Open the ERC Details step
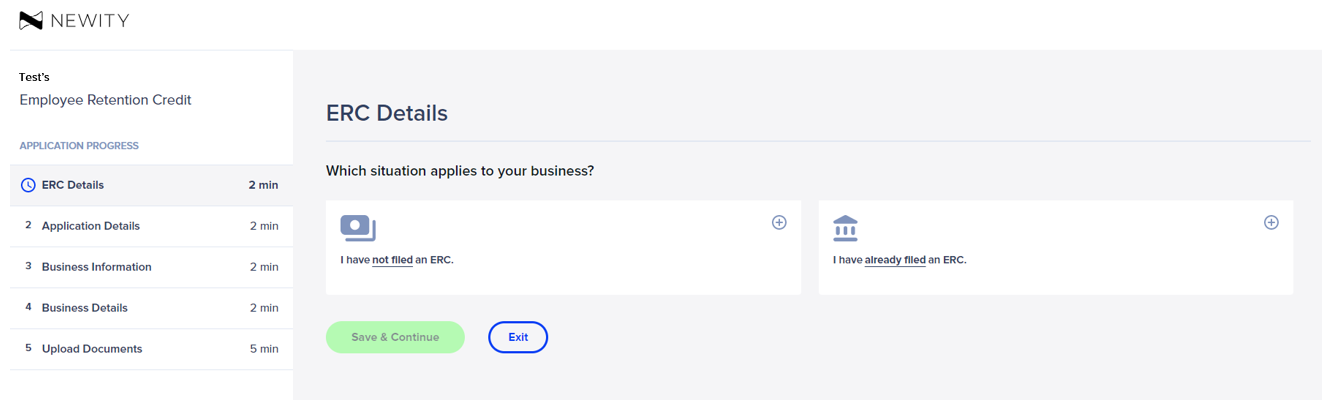This screenshot has width=1322, height=400. [x=151, y=185]
